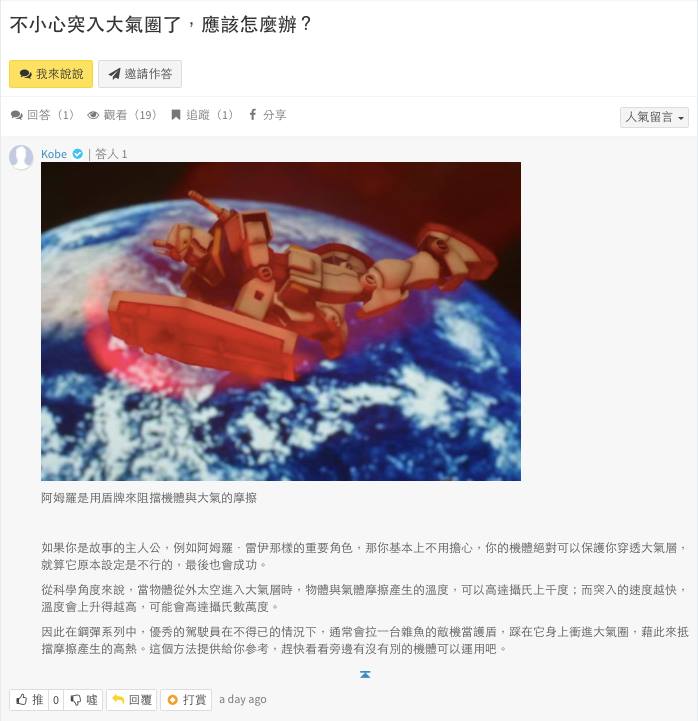Click Kobe's avatar picture

pyautogui.click(x=21, y=157)
